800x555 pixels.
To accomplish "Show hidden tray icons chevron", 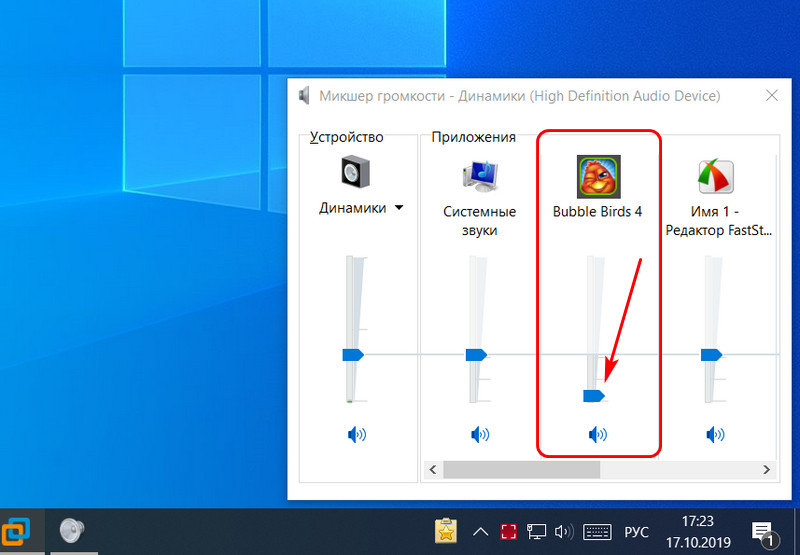I will pos(480,532).
